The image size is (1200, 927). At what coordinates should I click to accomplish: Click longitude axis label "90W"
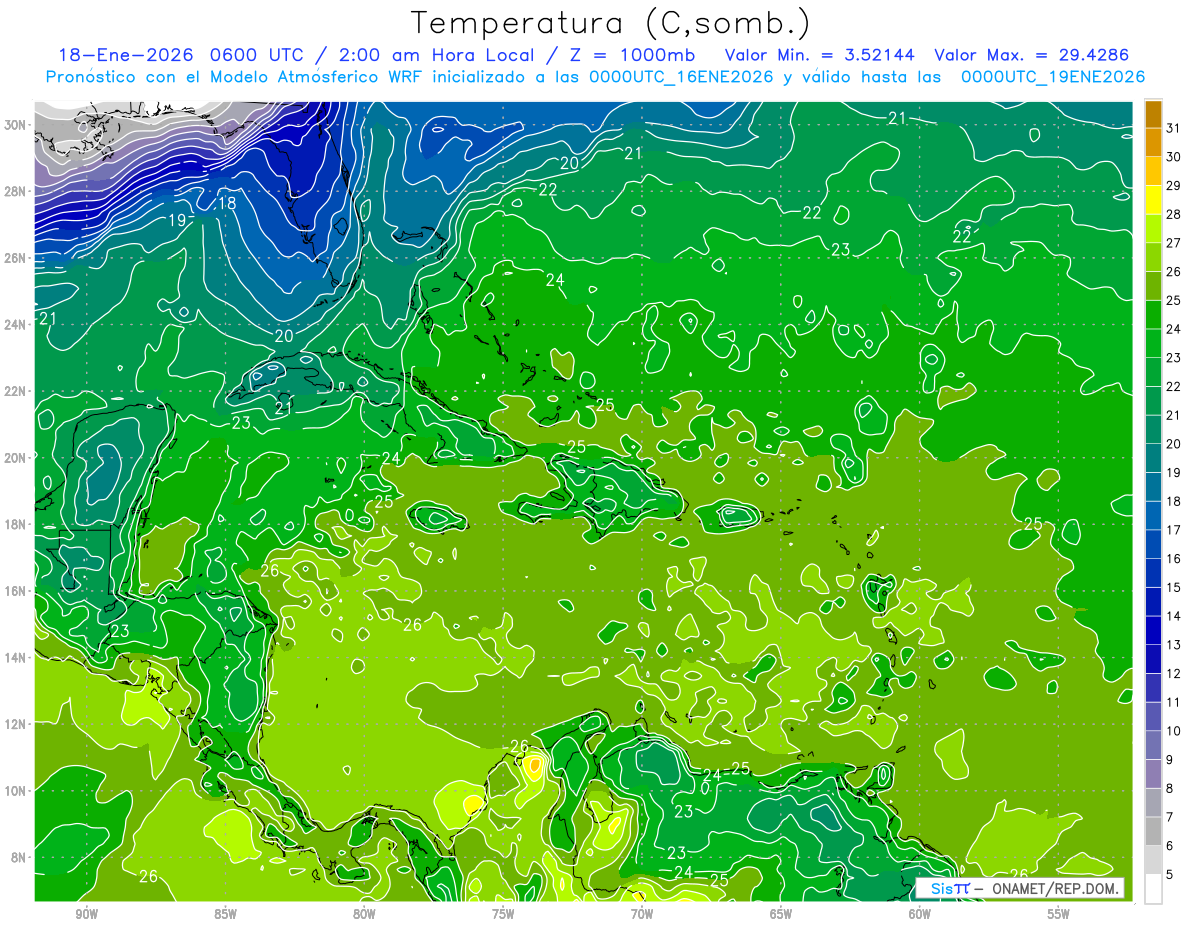pyautogui.click(x=86, y=915)
